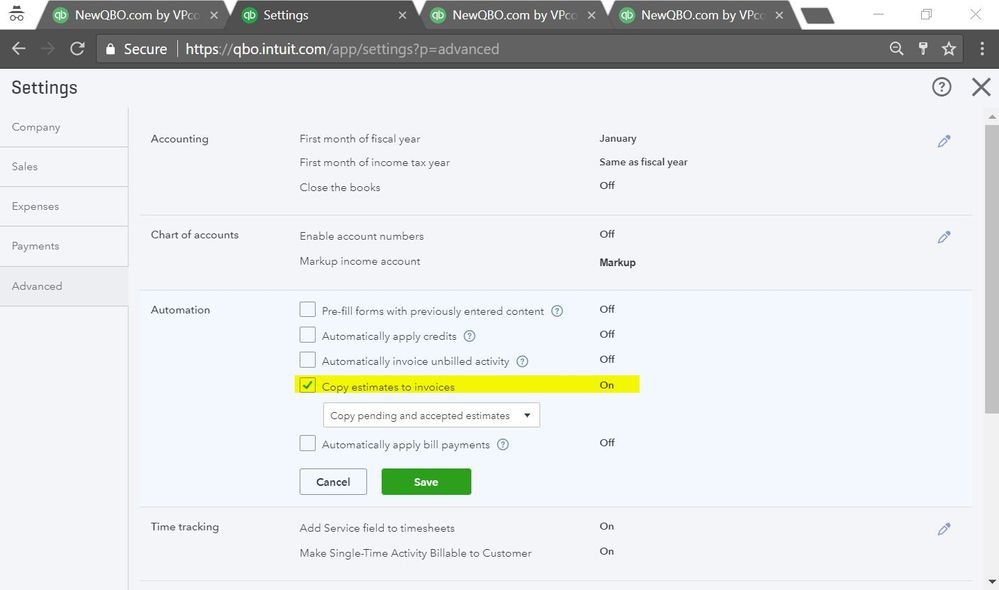
Task: Enable Pre-fill forms with previously entered content
Action: [x=308, y=310]
